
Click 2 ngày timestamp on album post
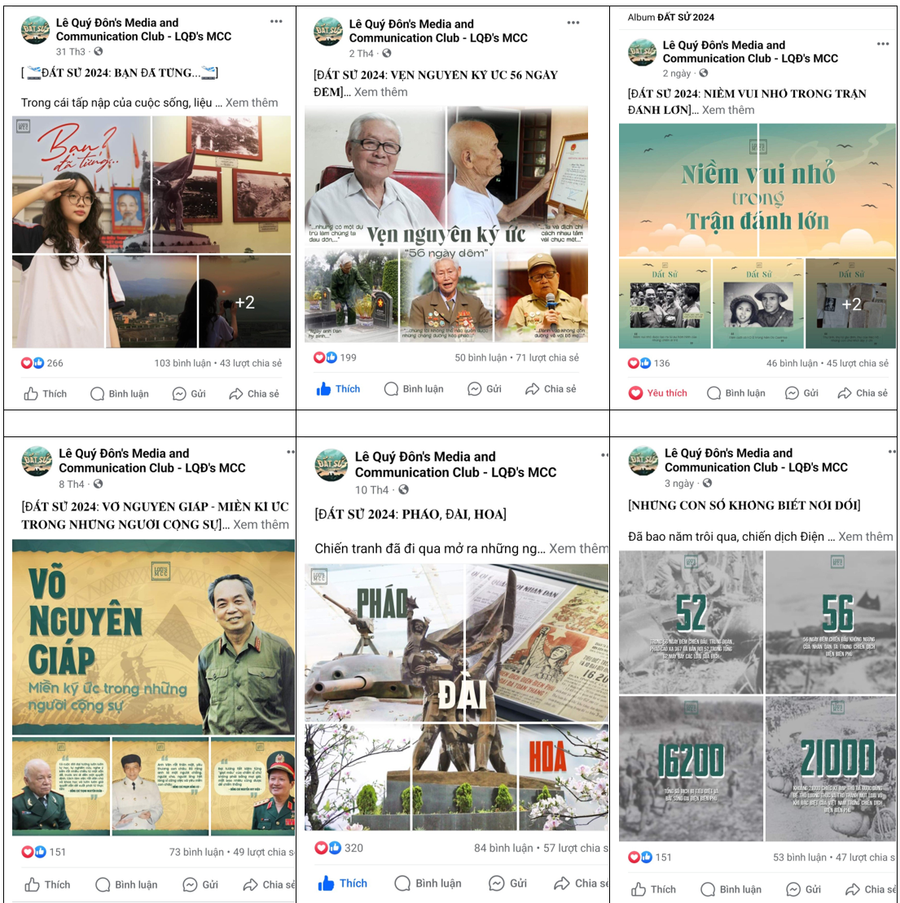pos(677,73)
